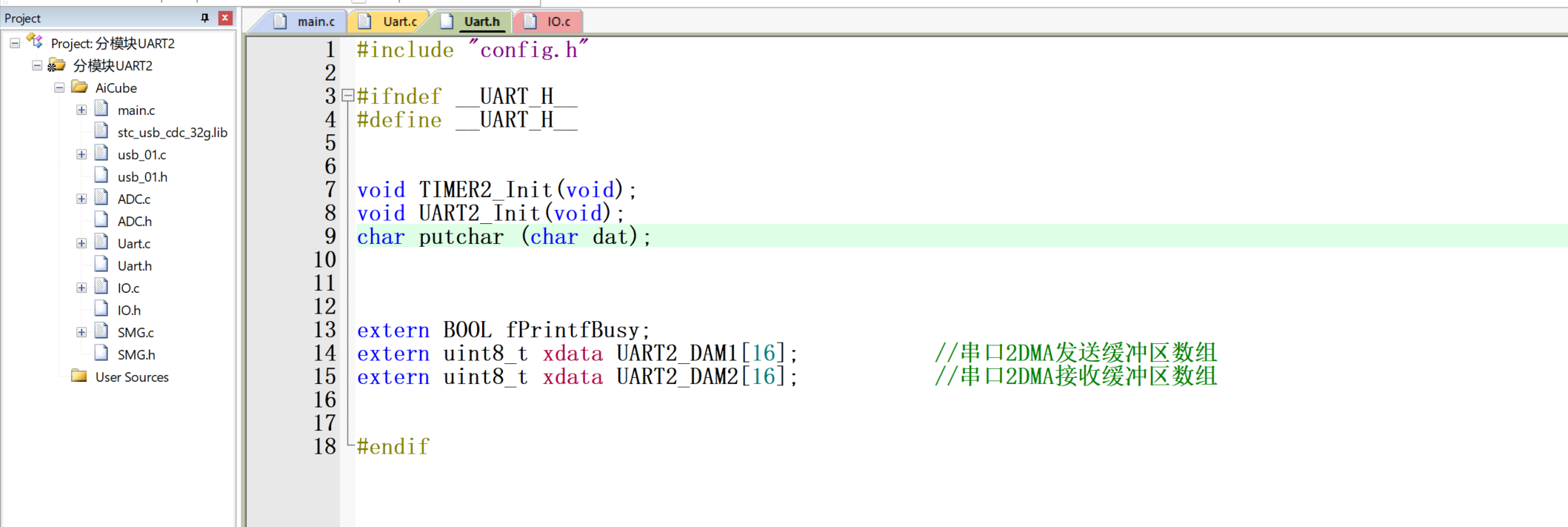Select SMG.c in the project tree

tap(136, 333)
